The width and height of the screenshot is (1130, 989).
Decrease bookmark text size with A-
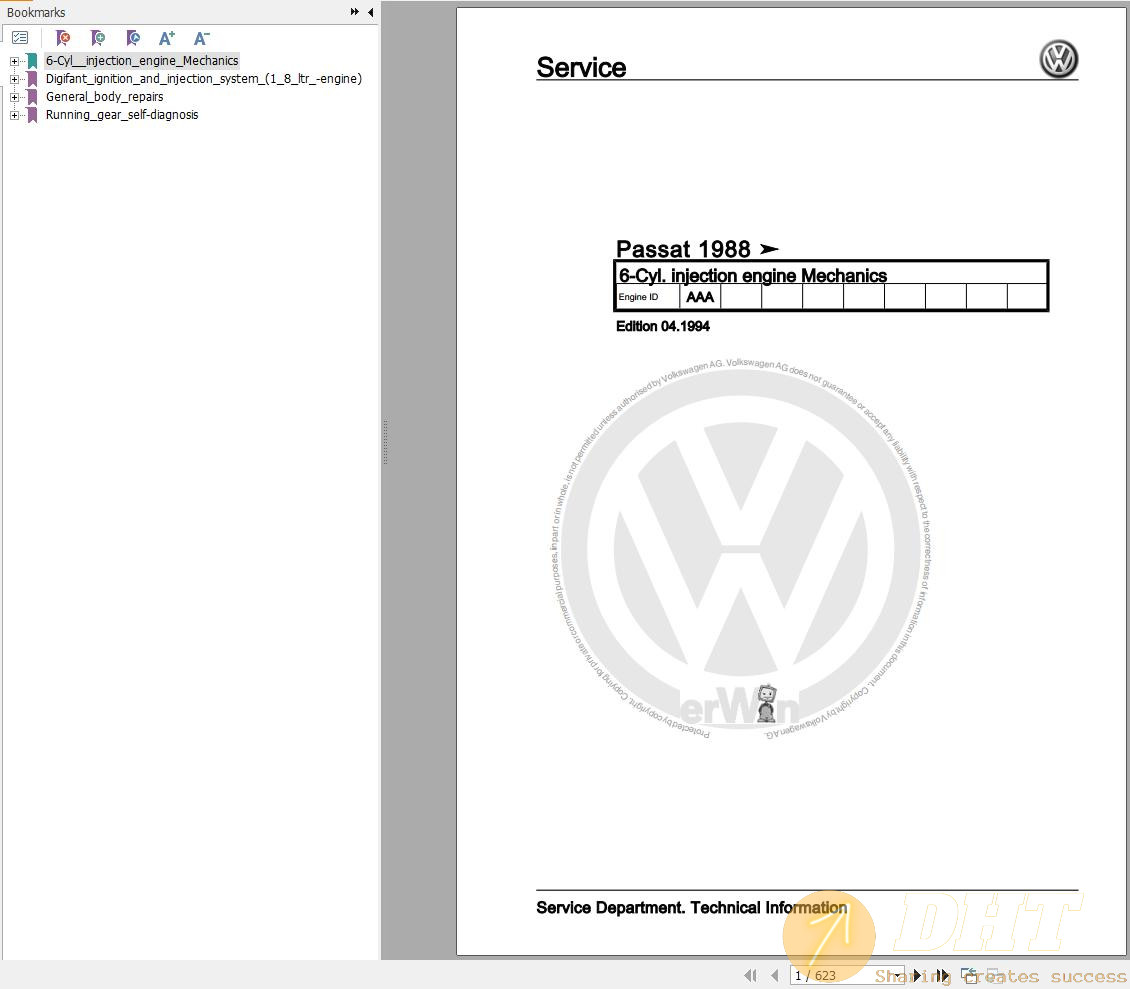coord(202,37)
